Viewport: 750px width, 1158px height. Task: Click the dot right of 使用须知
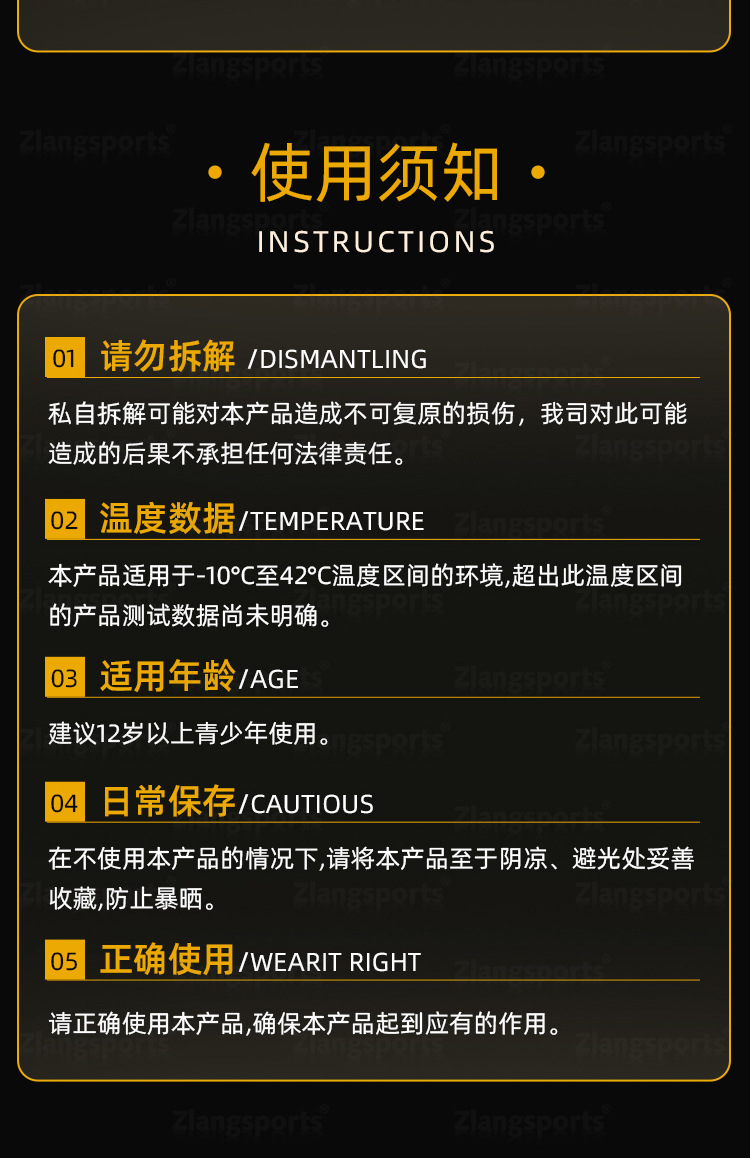538,174
